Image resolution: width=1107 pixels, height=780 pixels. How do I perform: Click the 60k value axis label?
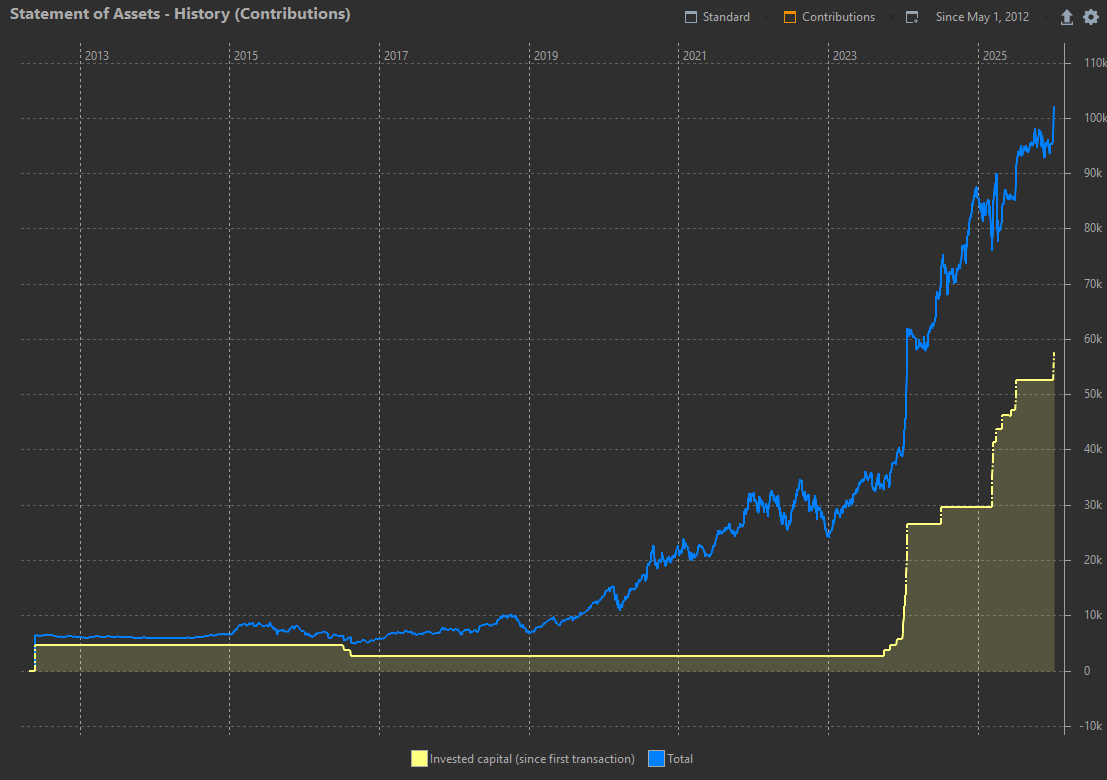click(1094, 339)
